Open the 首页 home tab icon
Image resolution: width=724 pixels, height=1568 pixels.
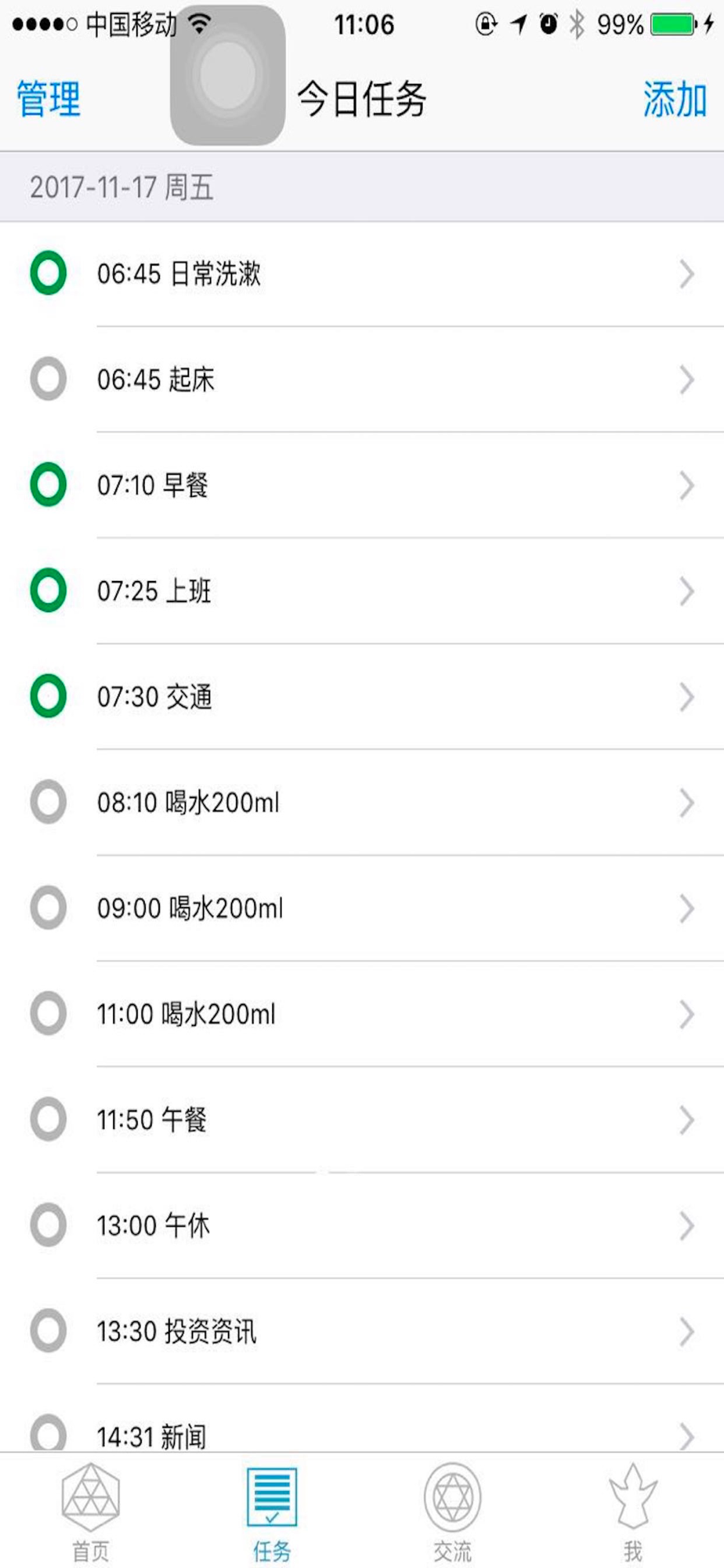[91, 1497]
